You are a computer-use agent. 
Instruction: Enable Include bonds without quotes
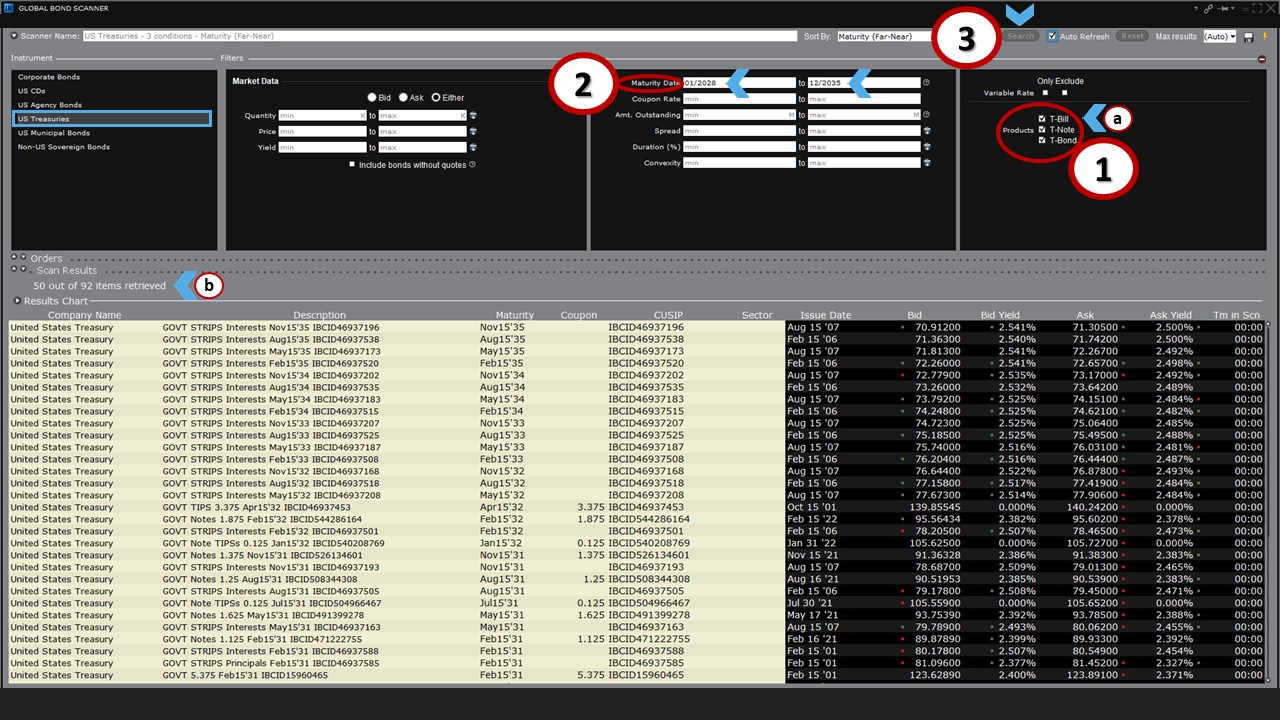point(352,164)
